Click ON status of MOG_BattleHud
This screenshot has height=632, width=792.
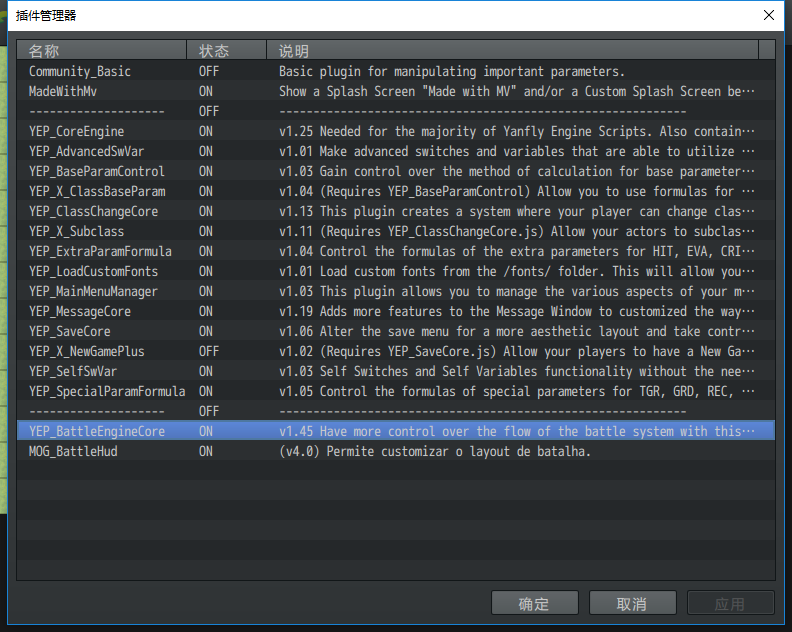[x=206, y=452]
